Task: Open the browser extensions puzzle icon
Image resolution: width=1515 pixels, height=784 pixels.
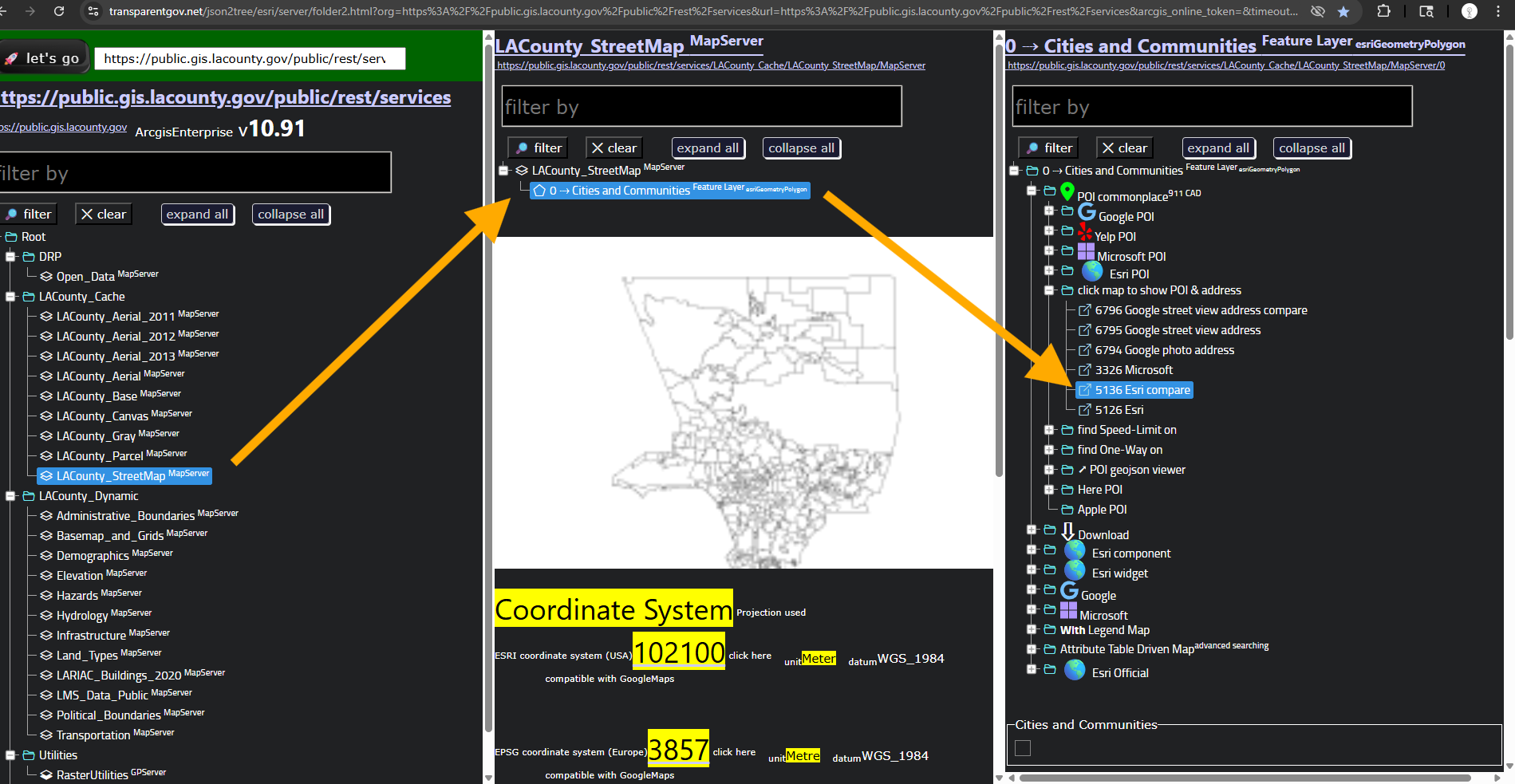Action: (x=1384, y=11)
